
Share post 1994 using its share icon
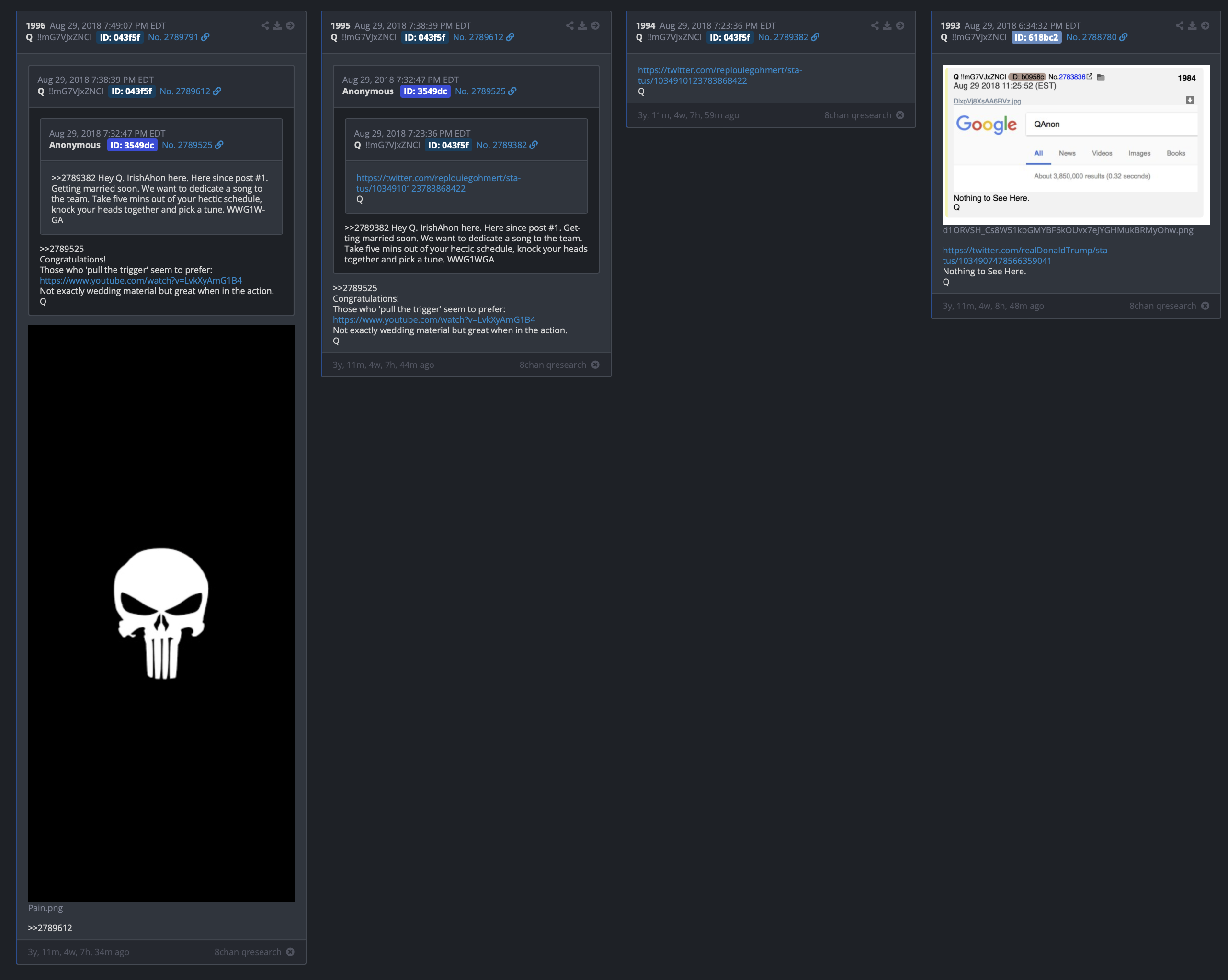tap(875, 26)
